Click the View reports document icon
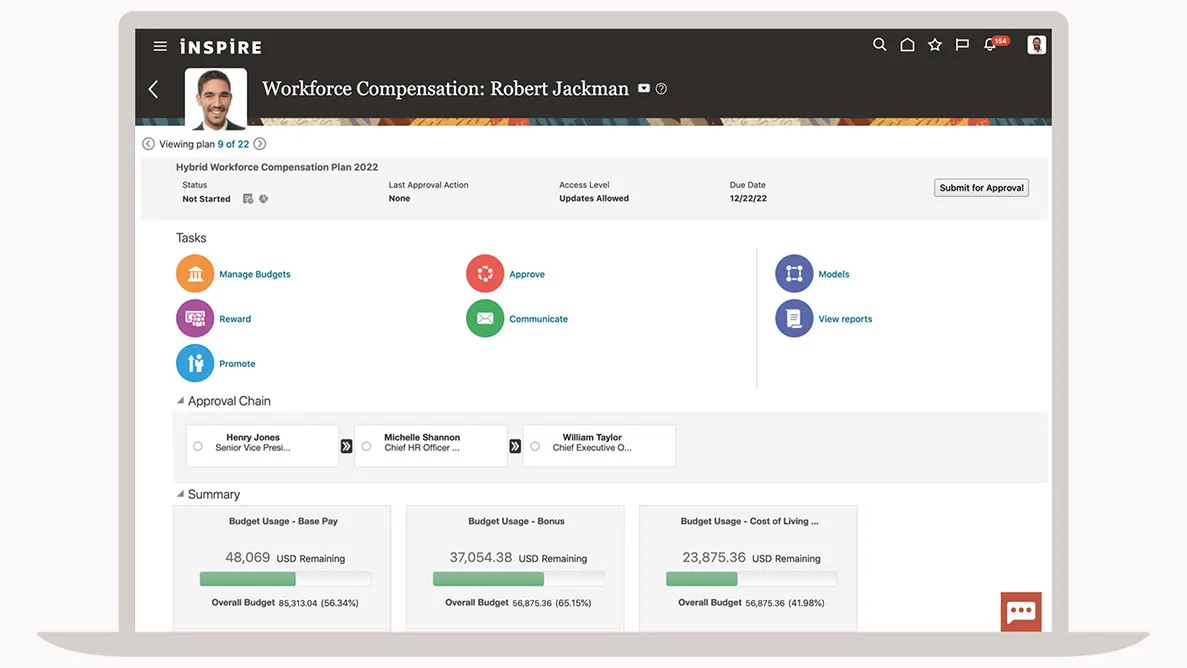This screenshot has height=668, width=1187. (x=794, y=319)
